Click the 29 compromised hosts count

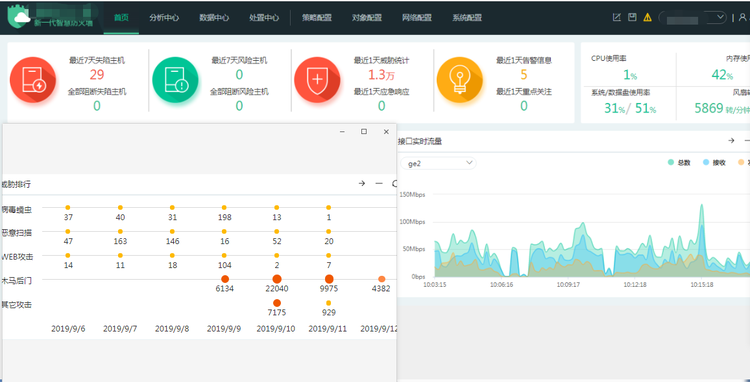[97, 75]
